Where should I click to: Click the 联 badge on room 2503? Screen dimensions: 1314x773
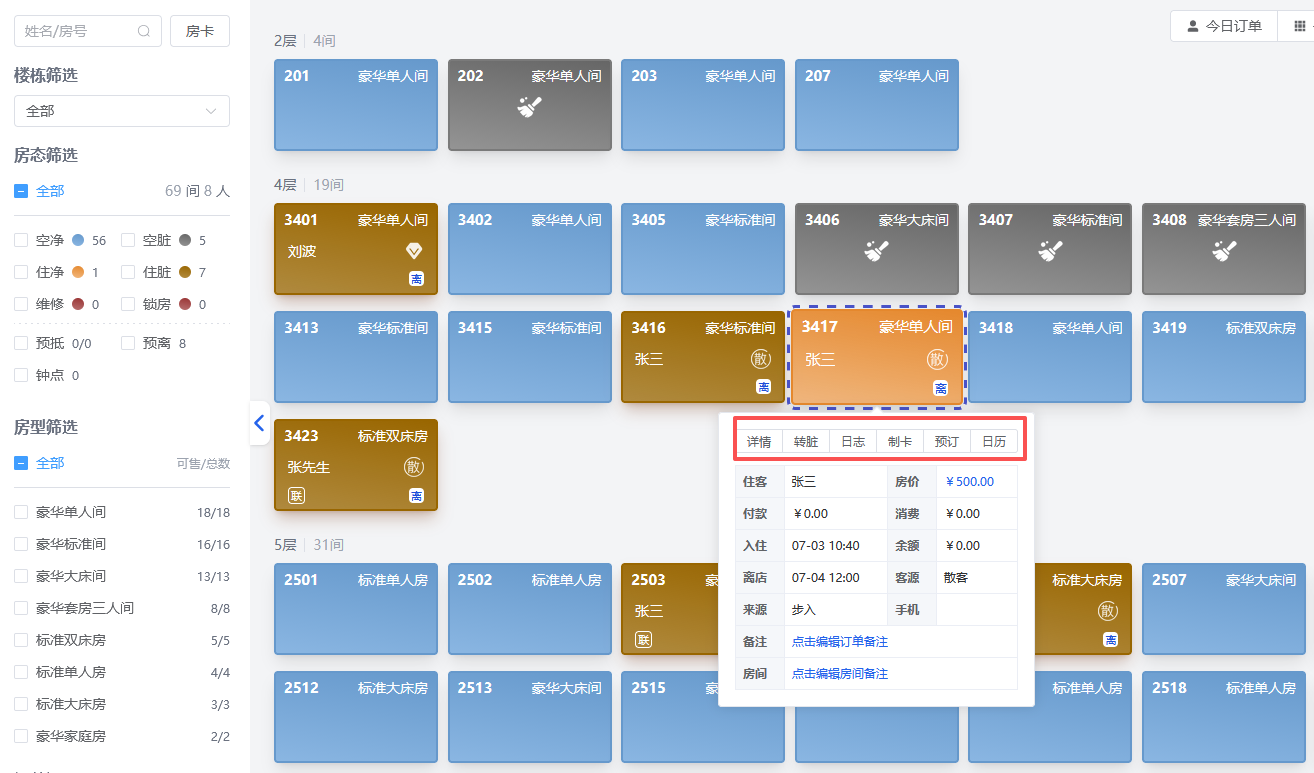pyautogui.click(x=643, y=639)
